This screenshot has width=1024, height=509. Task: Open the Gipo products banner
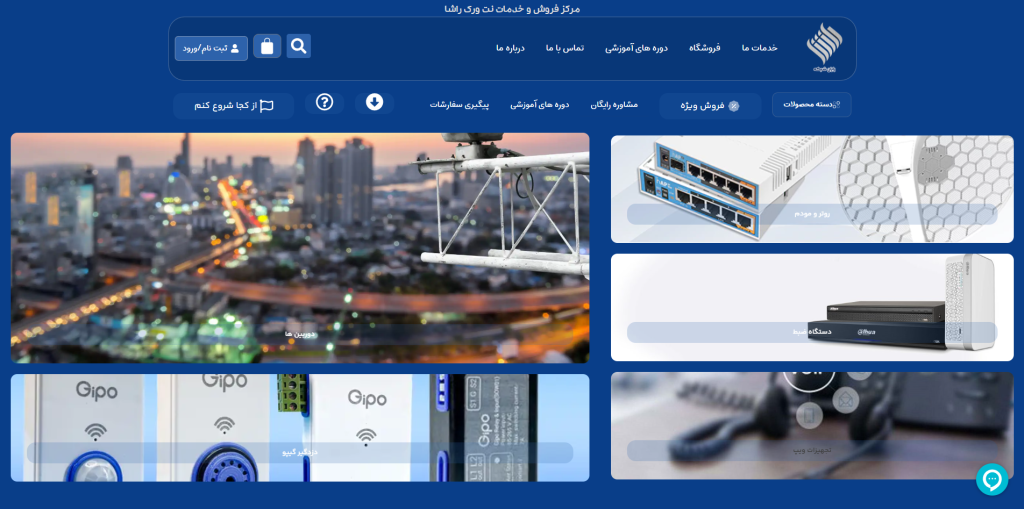click(300, 428)
